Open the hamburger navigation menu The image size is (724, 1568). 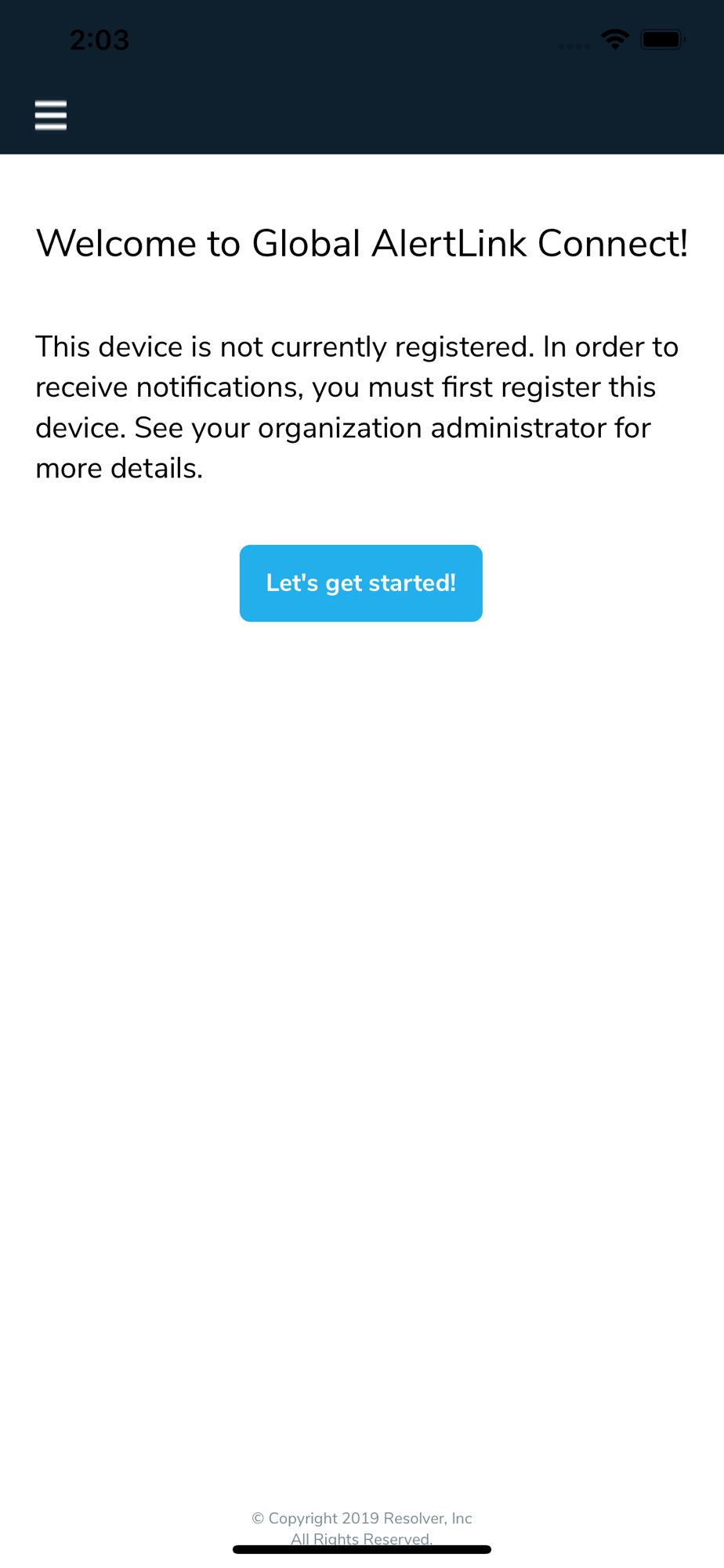51,115
